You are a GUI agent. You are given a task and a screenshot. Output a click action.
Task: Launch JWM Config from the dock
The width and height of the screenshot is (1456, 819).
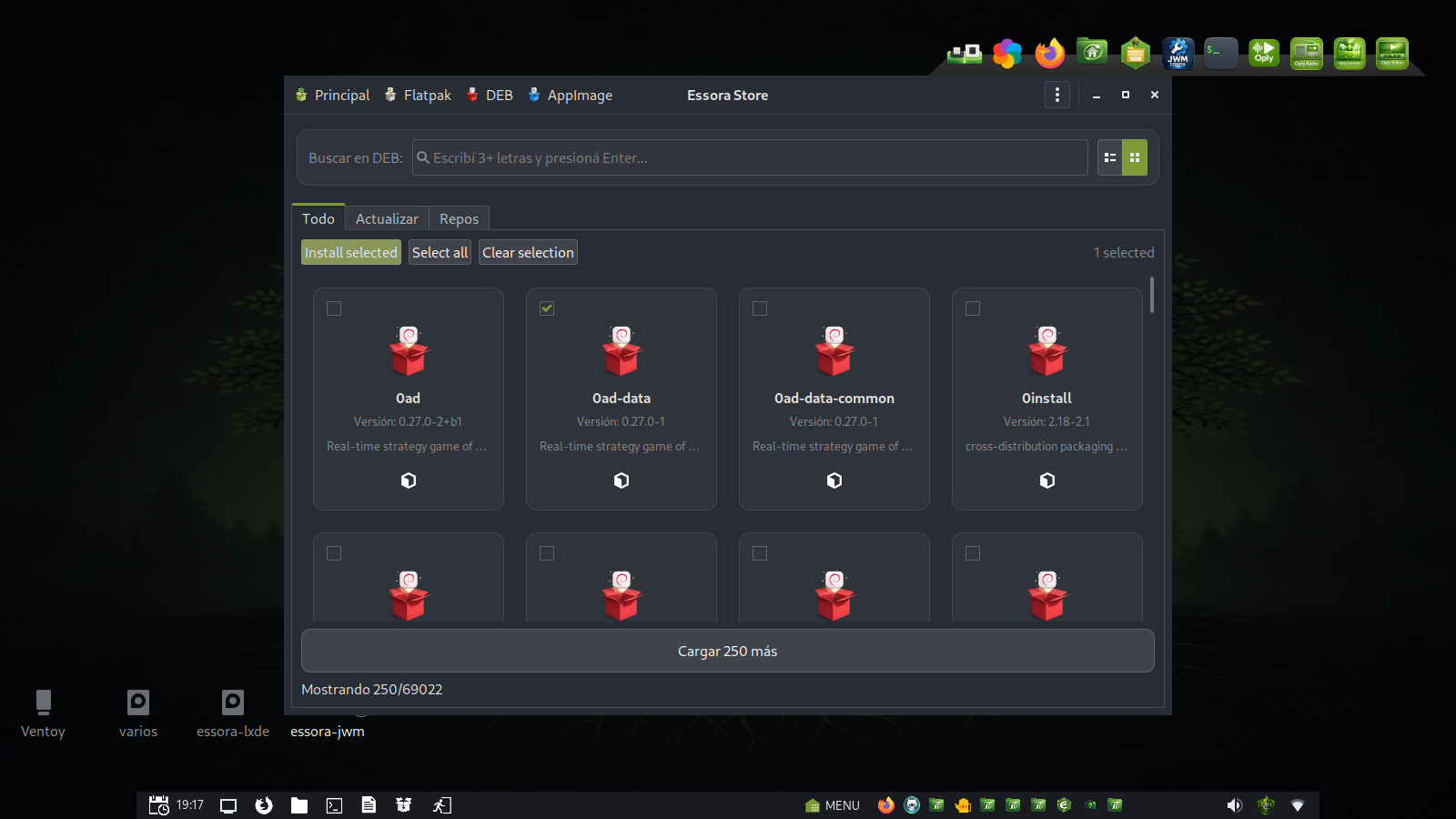tap(1178, 54)
